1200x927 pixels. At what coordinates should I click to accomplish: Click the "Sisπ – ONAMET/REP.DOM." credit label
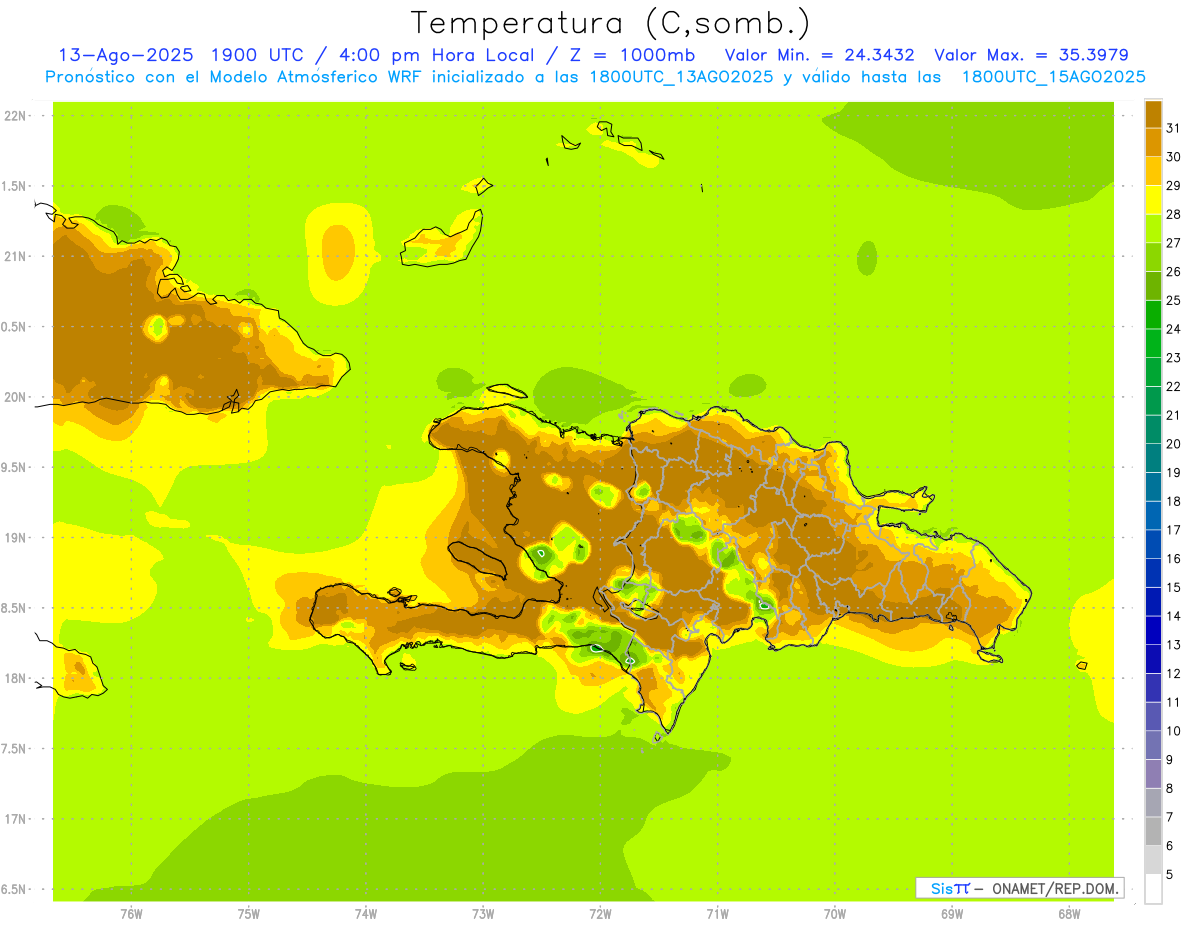pyautogui.click(x=1020, y=888)
